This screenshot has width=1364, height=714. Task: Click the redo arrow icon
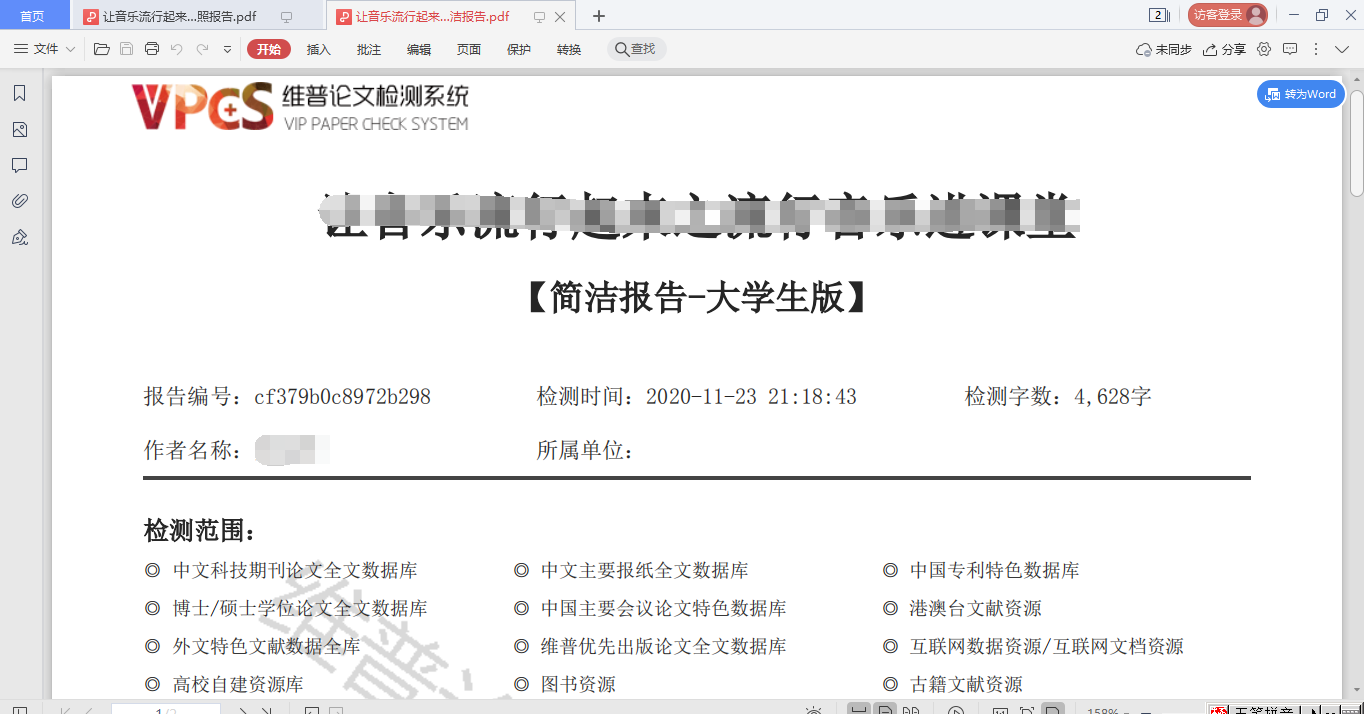(x=203, y=49)
